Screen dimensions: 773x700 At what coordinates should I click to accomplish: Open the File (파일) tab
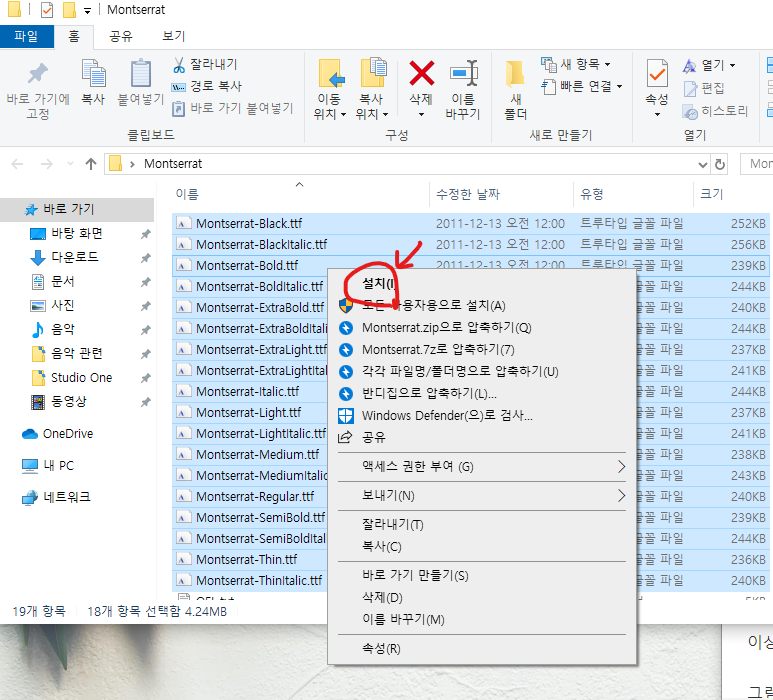27,36
